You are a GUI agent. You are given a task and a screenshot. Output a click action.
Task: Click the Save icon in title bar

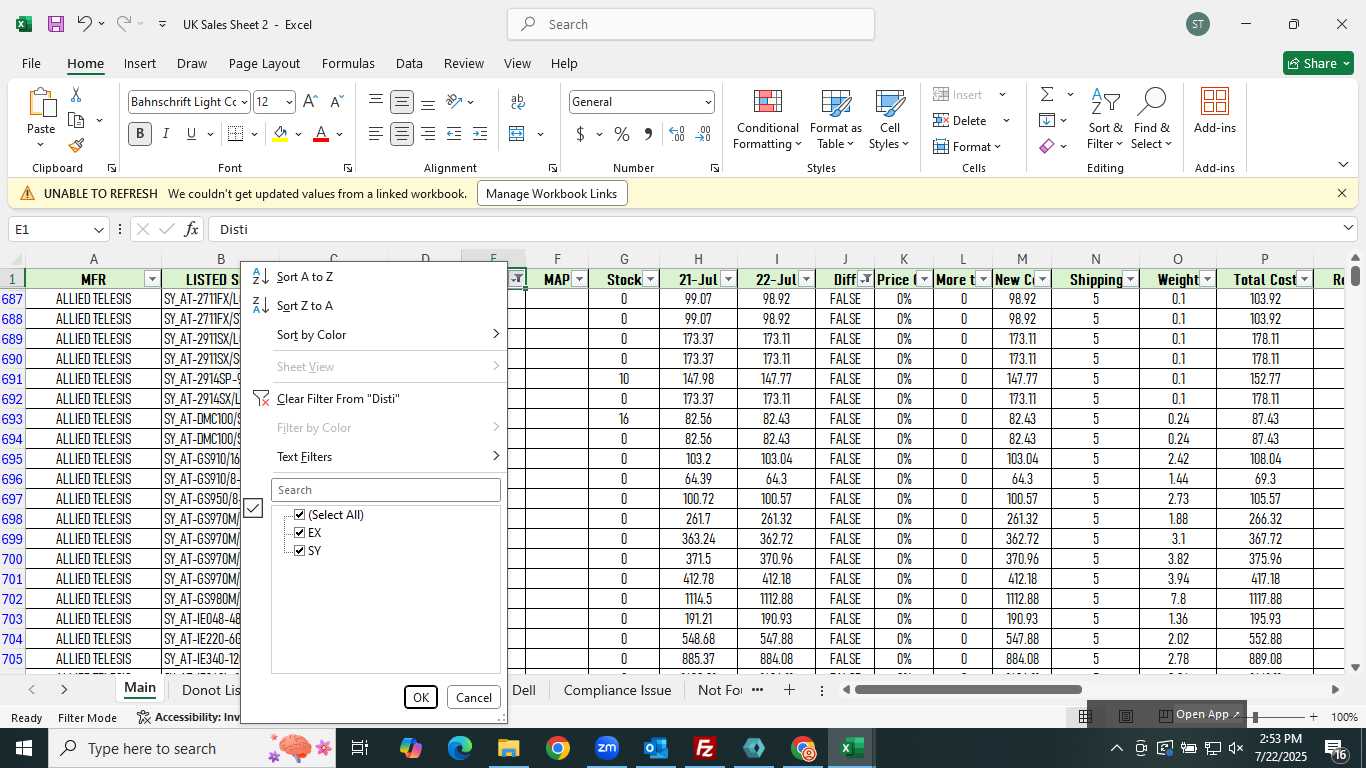point(56,24)
